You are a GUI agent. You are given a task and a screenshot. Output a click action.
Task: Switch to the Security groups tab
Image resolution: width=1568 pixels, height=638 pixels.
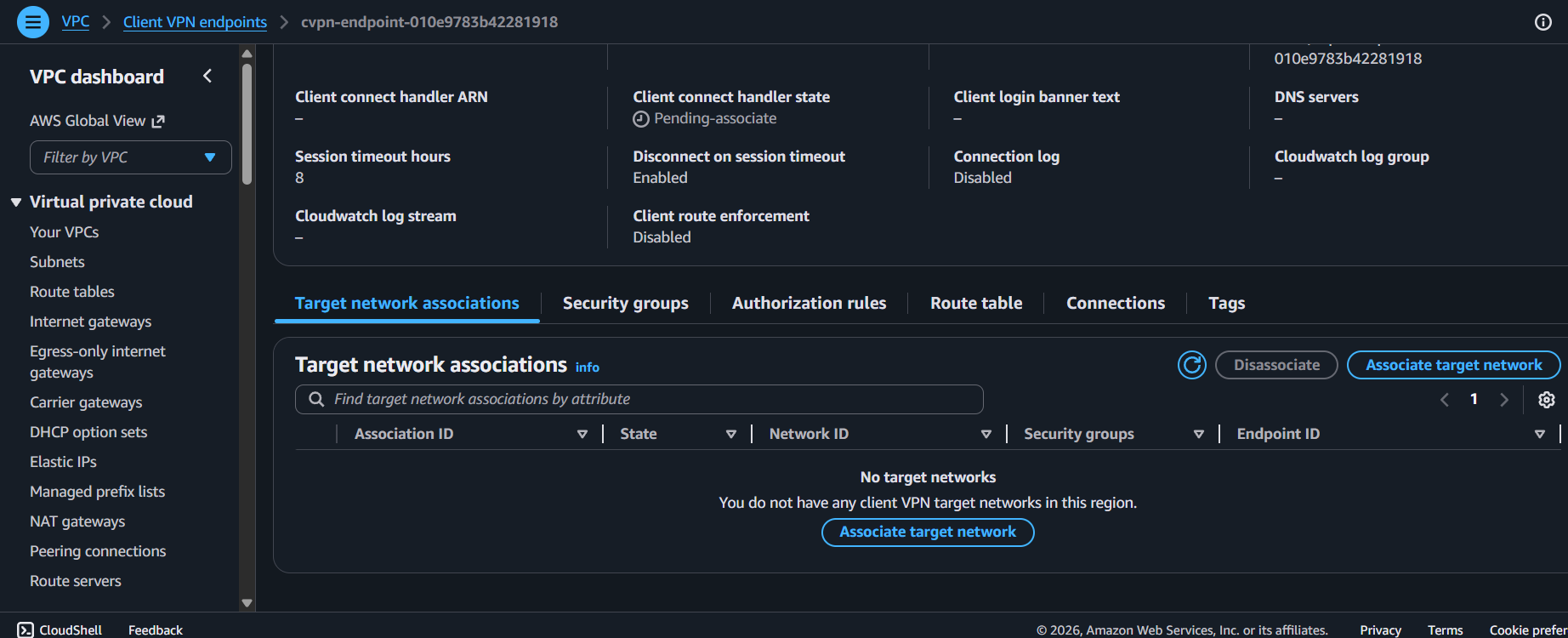point(626,303)
